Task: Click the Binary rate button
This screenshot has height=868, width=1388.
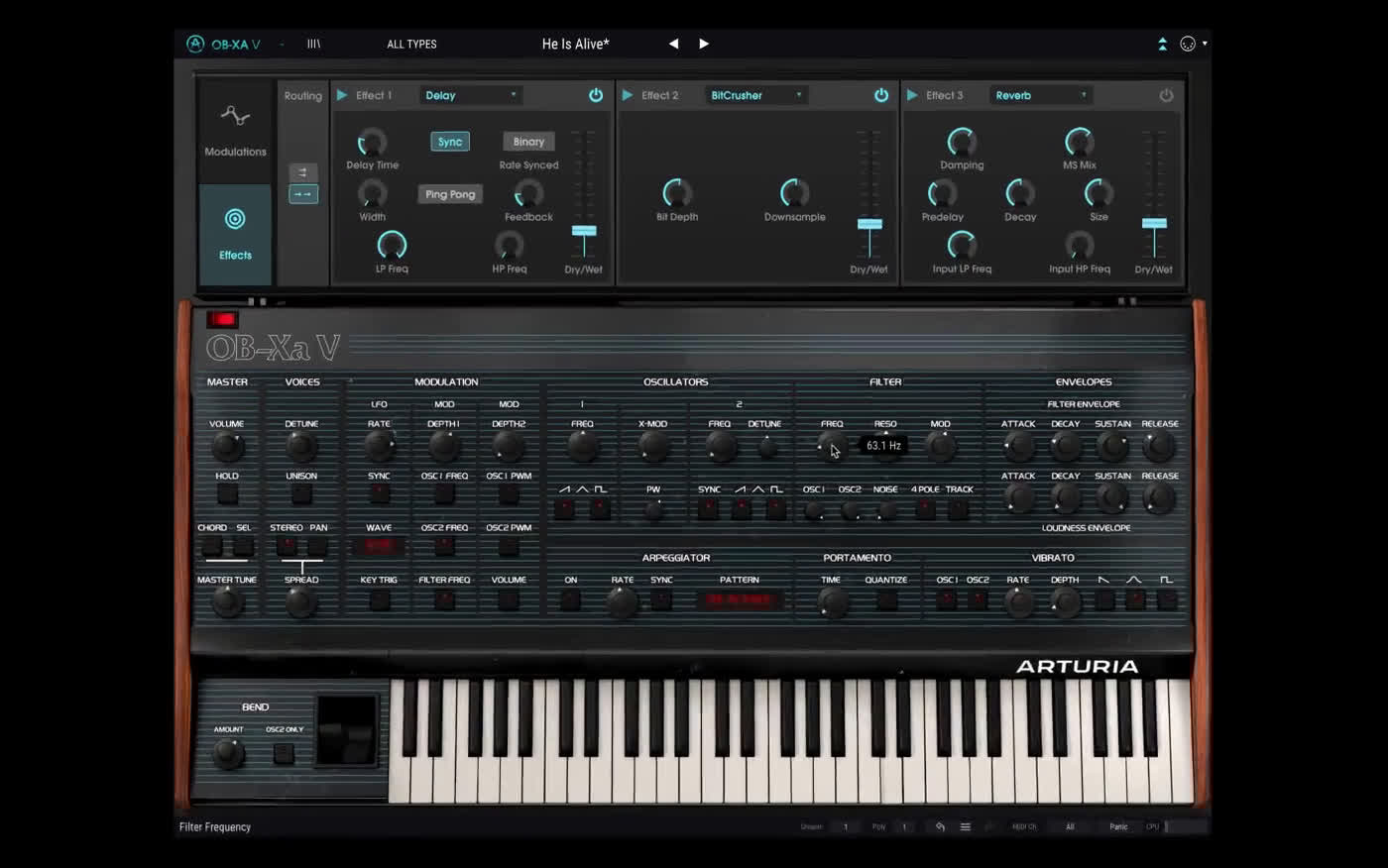Action: pos(528,142)
